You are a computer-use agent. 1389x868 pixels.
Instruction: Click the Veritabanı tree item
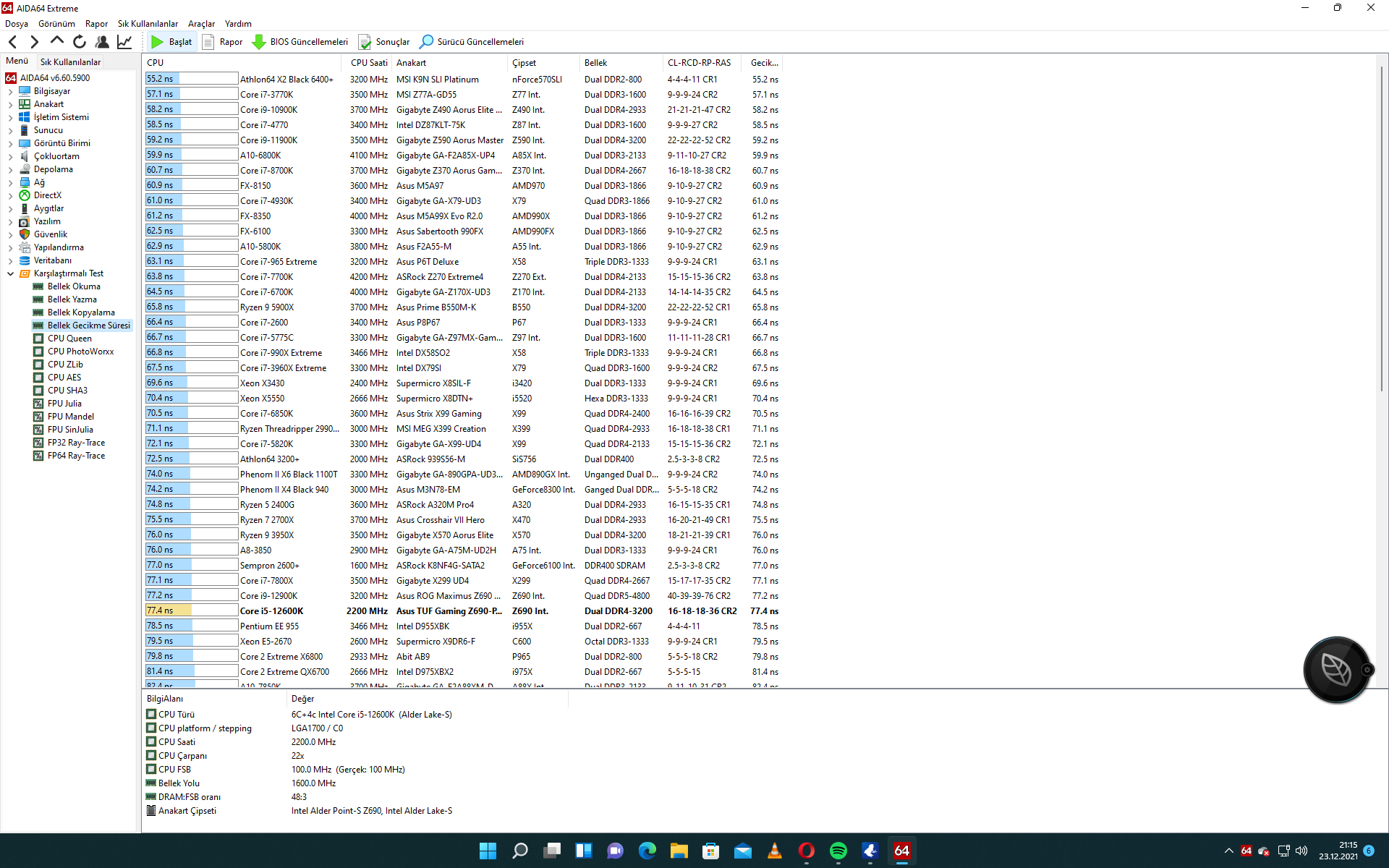[52, 260]
